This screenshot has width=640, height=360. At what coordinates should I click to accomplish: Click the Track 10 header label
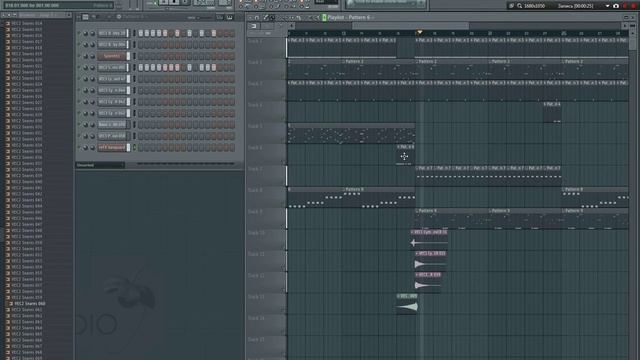(x=256, y=233)
